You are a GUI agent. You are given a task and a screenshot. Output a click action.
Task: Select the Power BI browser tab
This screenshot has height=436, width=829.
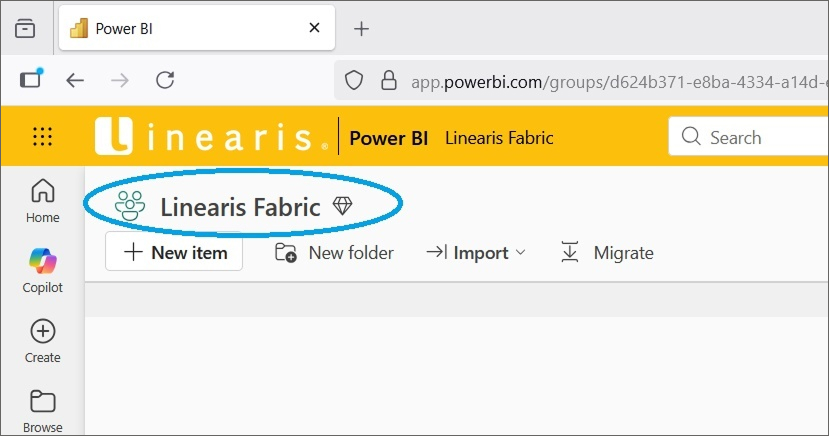click(x=180, y=28)
